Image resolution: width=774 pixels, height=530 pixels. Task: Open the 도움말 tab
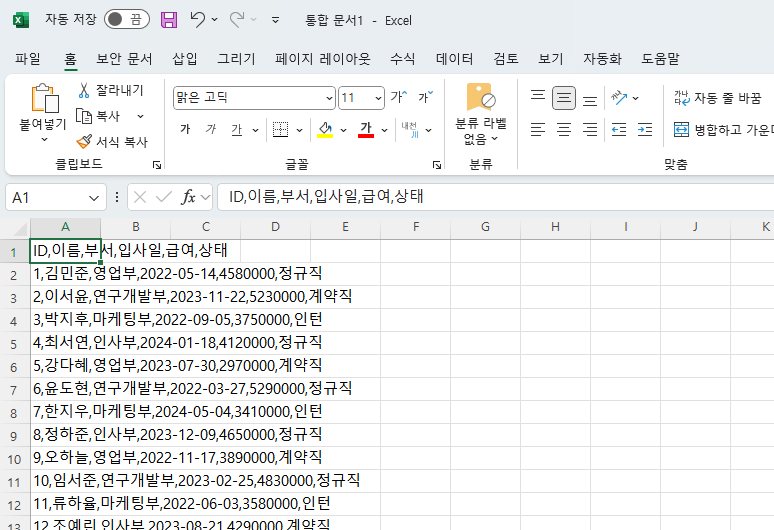660,59
